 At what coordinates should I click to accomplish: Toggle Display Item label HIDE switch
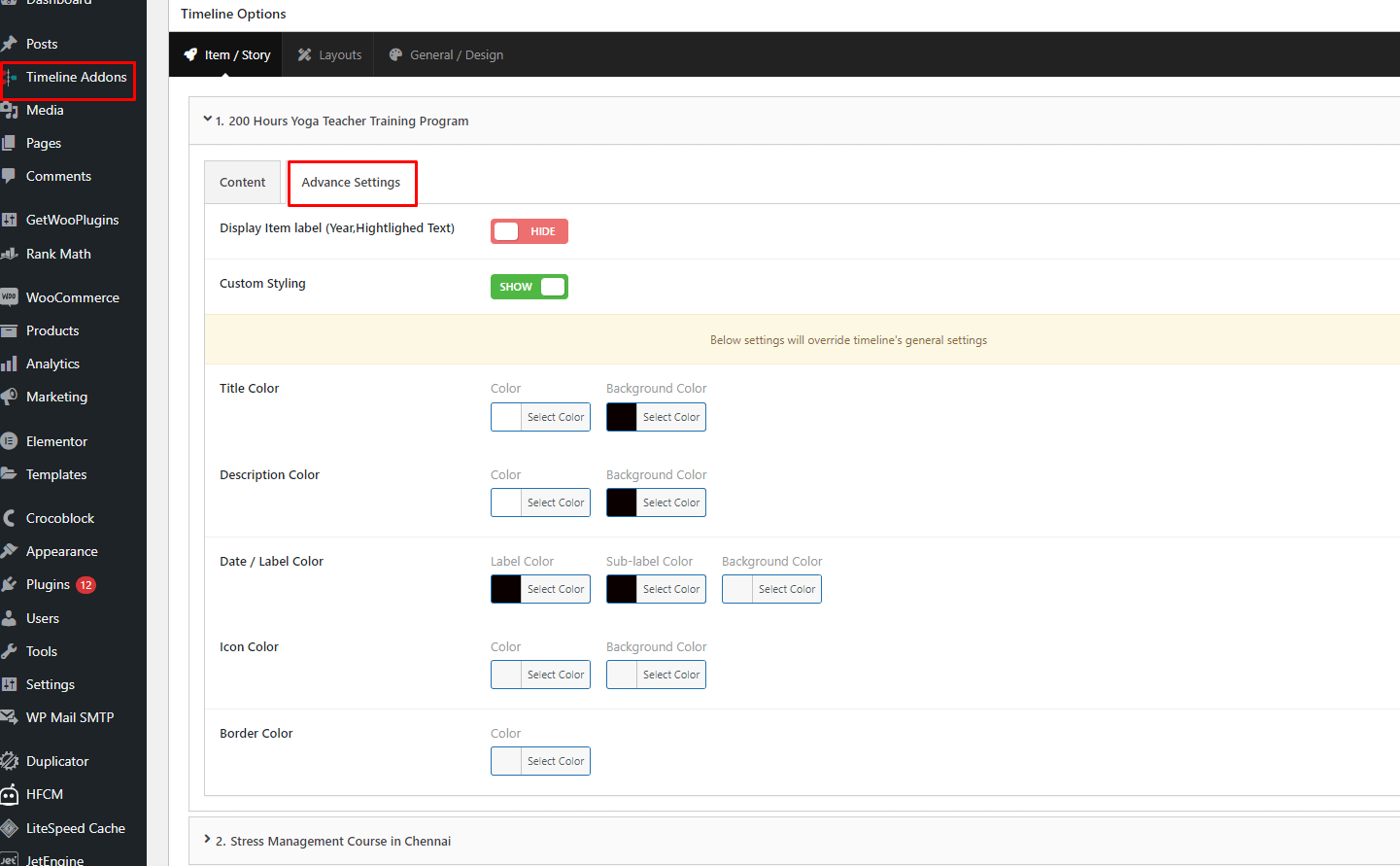(529, 231)
